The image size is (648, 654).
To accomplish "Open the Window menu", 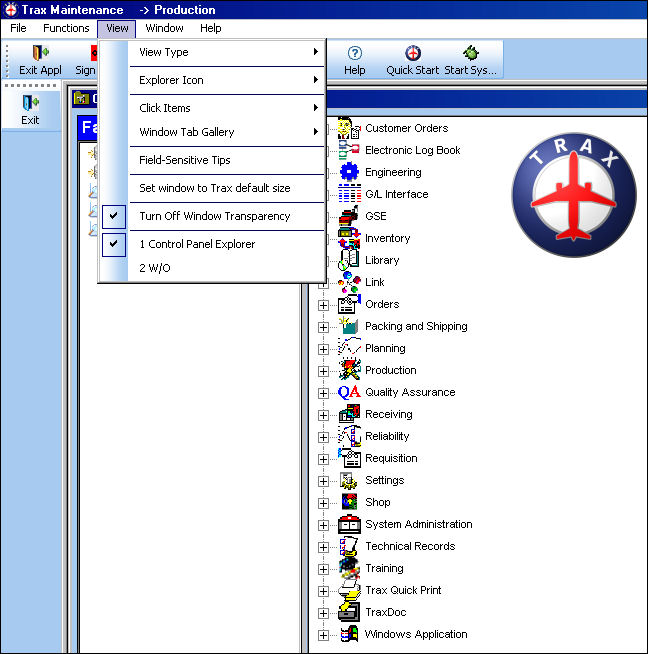I will pyautogui.click(x=164, y=28).
